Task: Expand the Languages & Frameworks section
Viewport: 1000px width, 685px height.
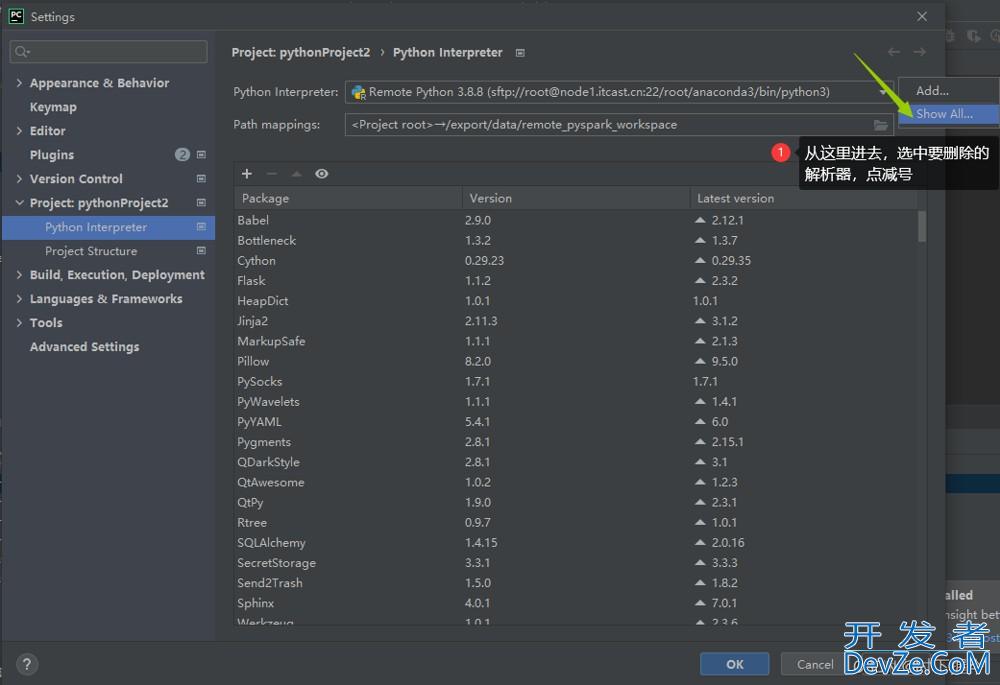Action: pos(19,298)
